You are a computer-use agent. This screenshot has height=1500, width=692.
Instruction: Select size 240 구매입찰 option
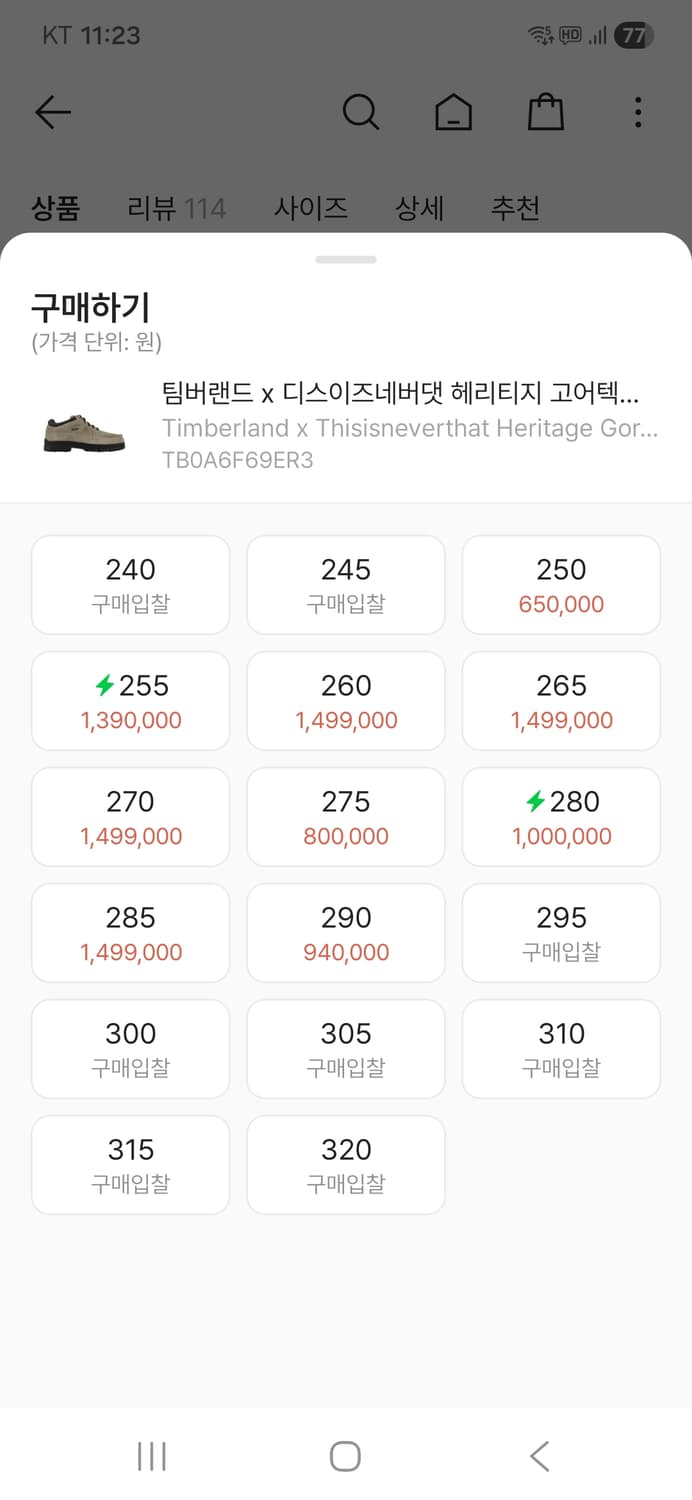coord(131,585)
